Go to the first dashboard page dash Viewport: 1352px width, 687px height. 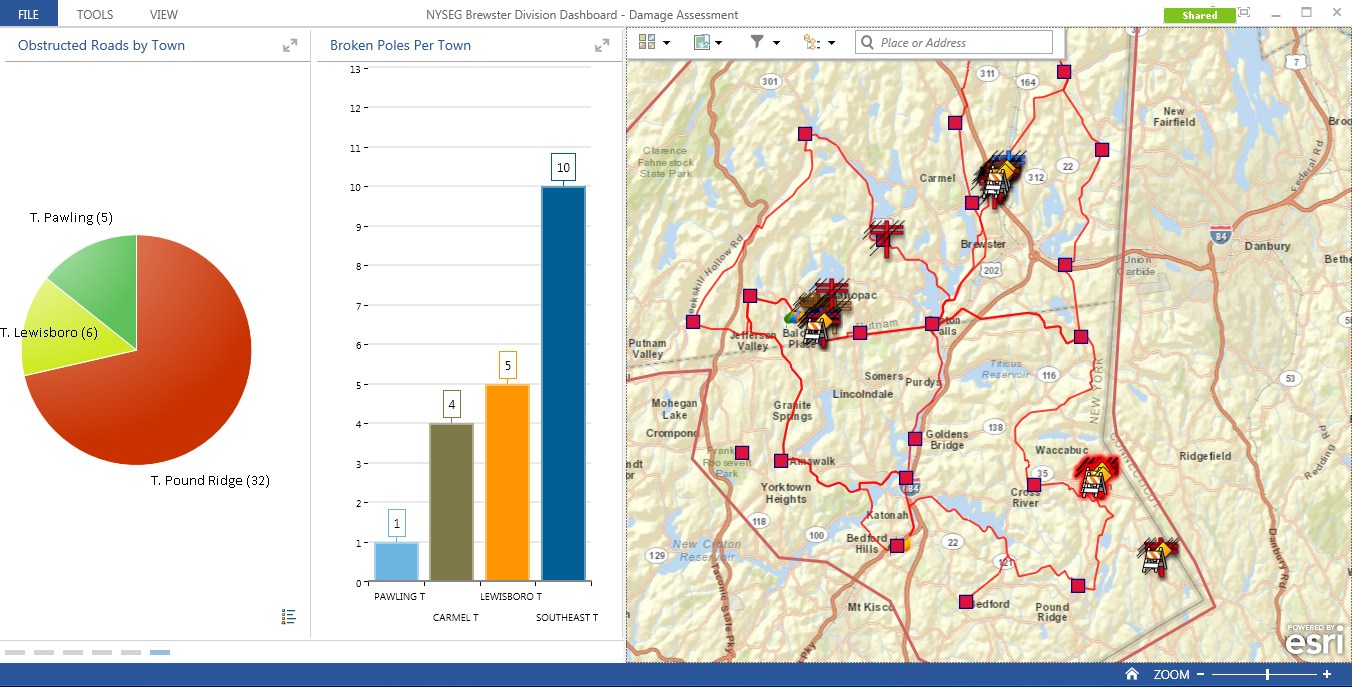(14, 652)
